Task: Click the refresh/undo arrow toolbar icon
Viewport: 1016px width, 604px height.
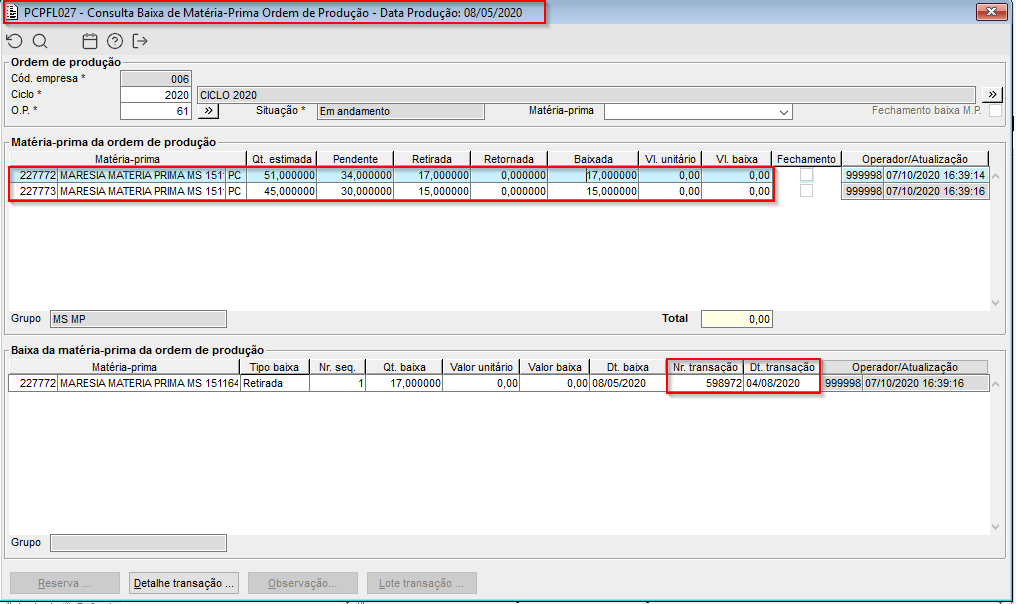Action: (14, 41)
